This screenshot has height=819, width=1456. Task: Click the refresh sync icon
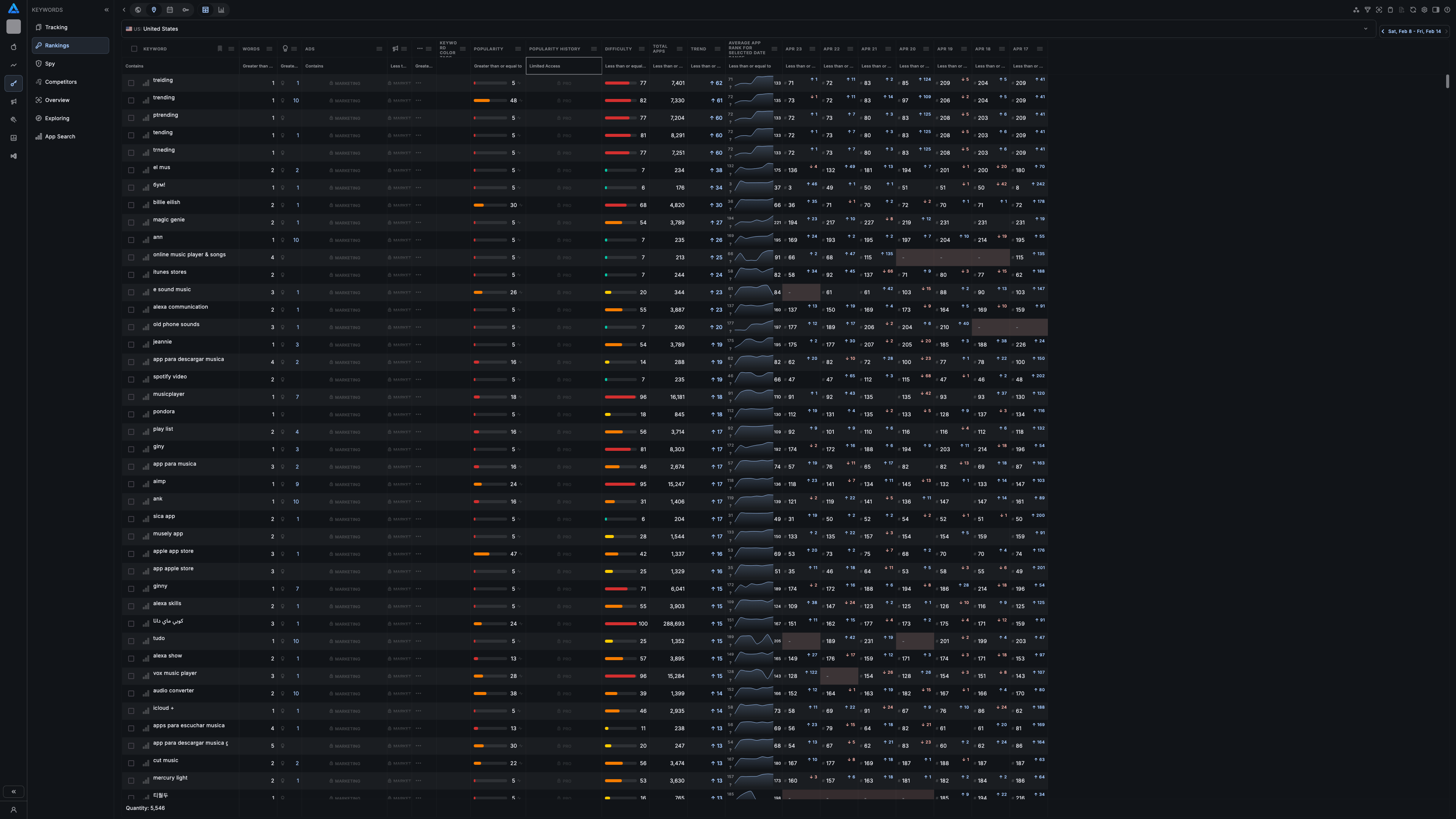pos(1413,9)
